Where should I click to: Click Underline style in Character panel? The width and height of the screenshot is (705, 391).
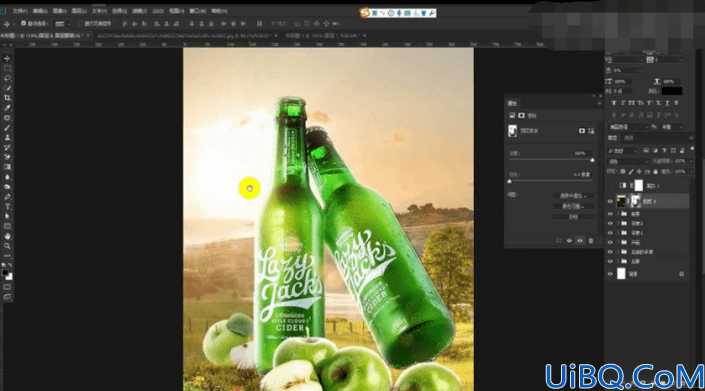click(x=667, y=103)
